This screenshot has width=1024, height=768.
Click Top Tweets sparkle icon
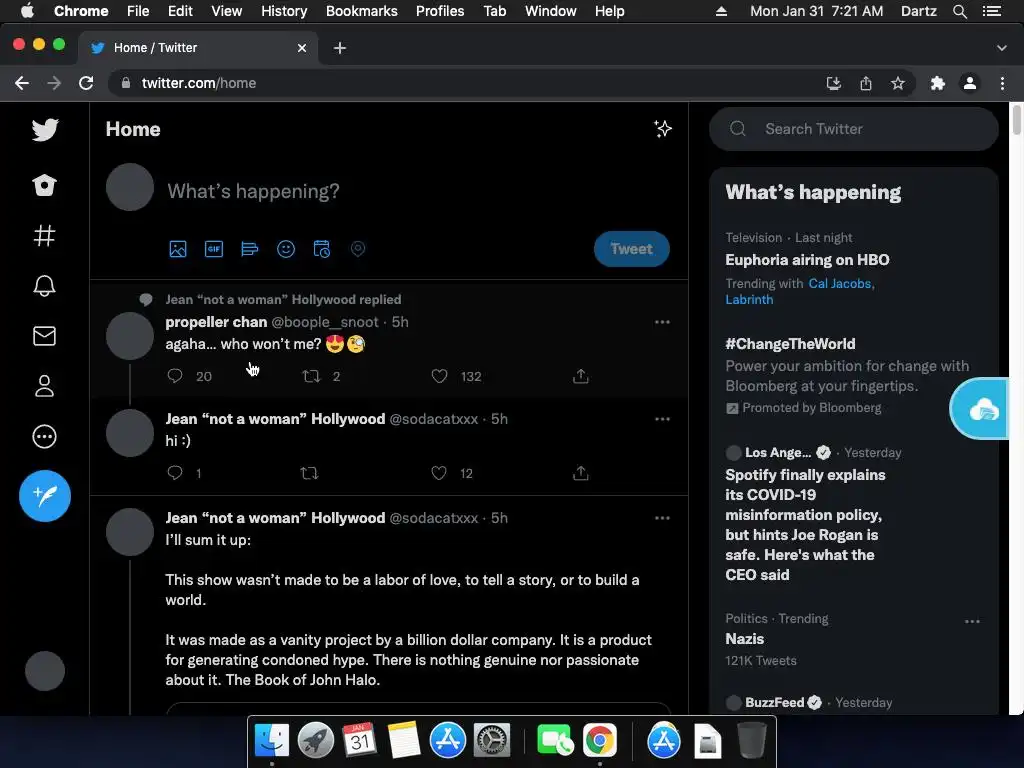pos(663,129)
